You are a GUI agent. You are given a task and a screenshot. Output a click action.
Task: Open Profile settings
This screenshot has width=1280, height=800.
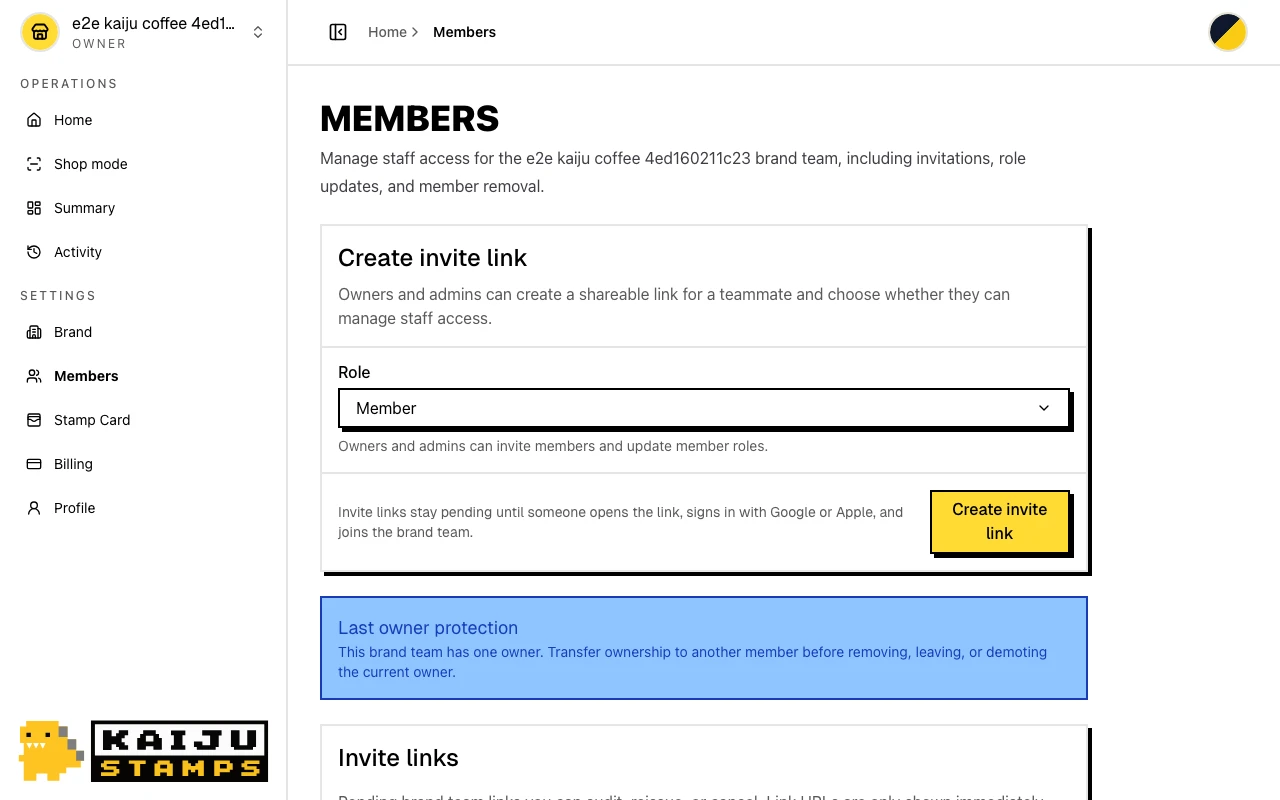pyautogui.click(x=143, y=508)
